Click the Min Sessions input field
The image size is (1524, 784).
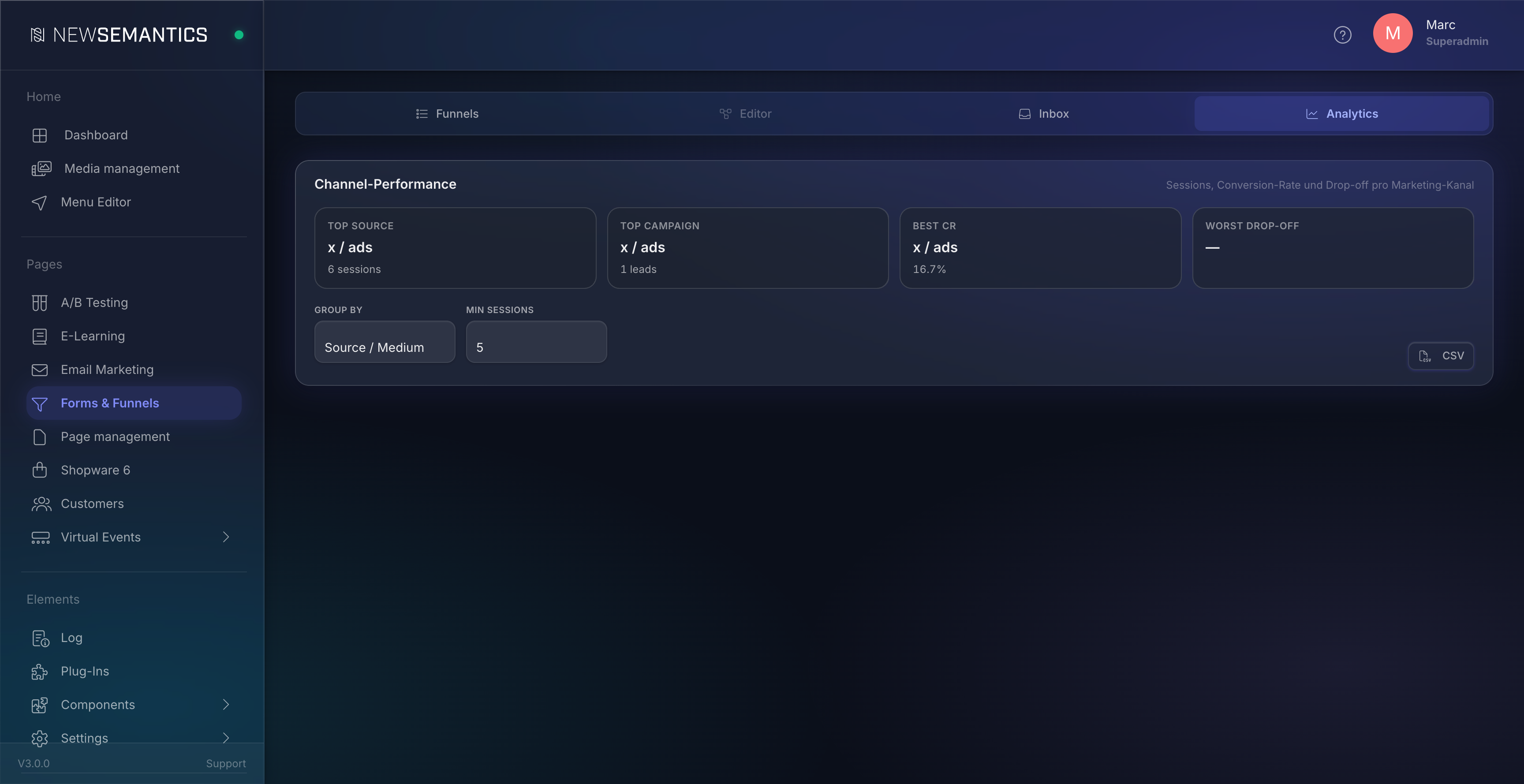pyautogui.click(x=536, y=342)
